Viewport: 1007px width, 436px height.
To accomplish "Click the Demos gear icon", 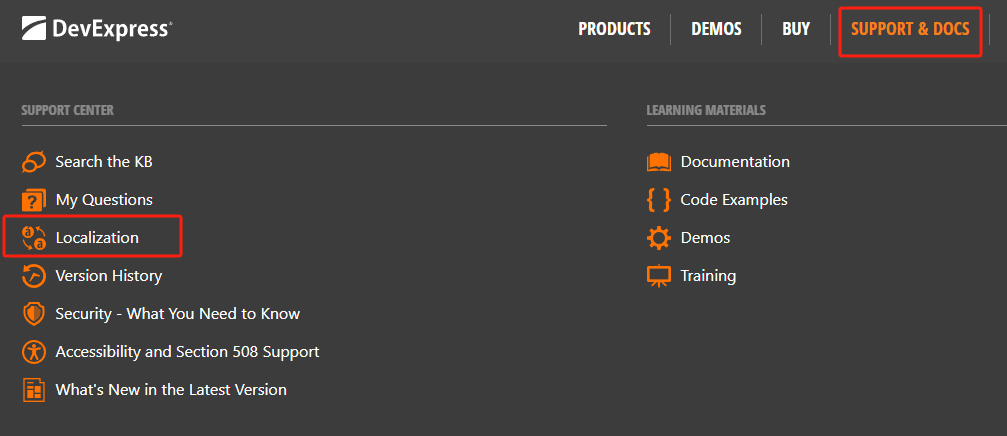I will pos(659,237).
